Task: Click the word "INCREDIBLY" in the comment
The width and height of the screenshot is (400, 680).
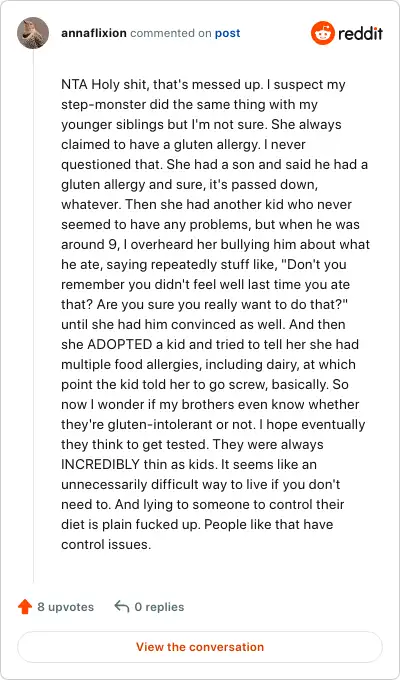Action: [x=100, y=464]
